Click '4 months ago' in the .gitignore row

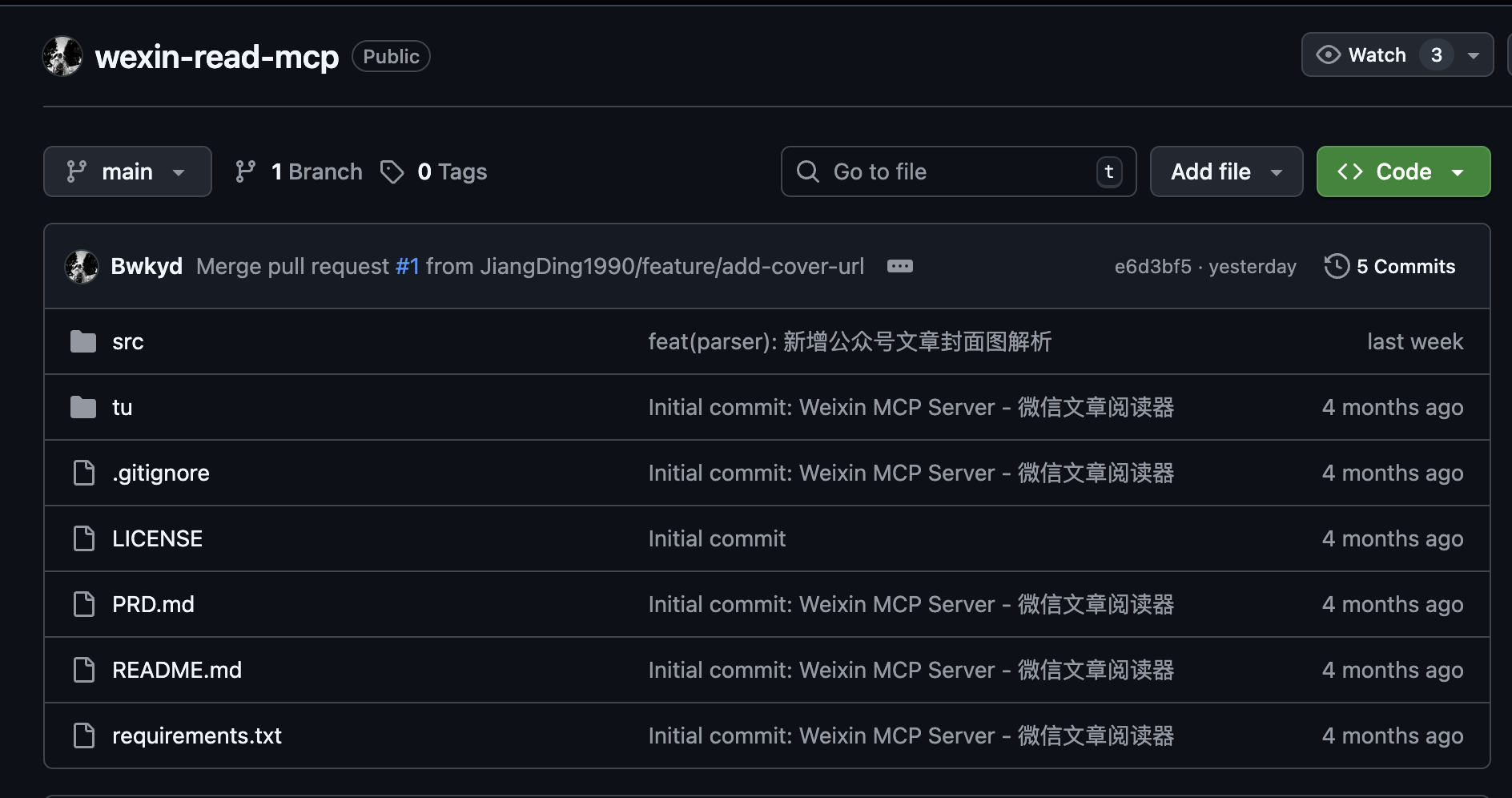click(1393, 474)
